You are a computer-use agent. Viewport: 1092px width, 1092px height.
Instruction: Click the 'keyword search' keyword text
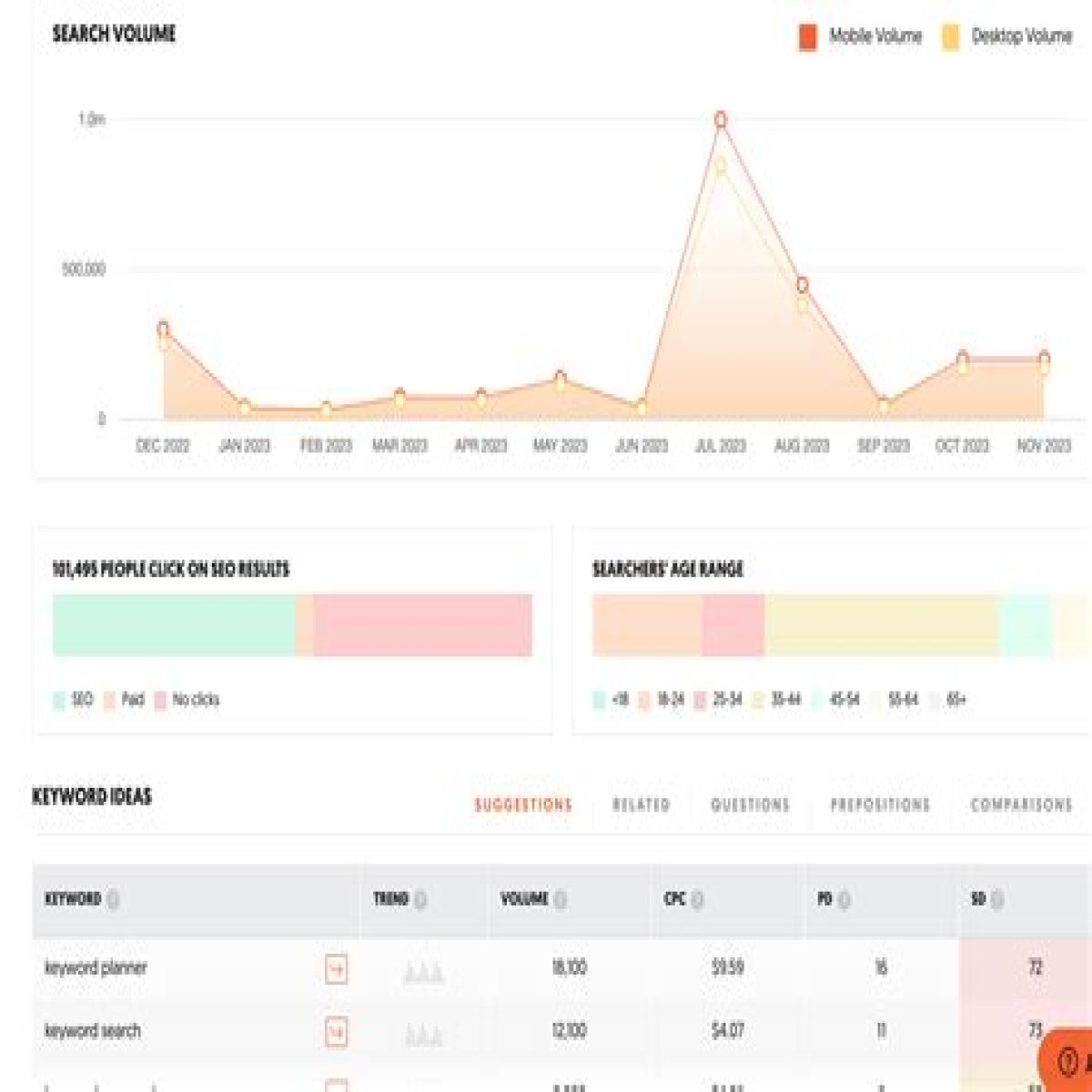pos(93,1032)
